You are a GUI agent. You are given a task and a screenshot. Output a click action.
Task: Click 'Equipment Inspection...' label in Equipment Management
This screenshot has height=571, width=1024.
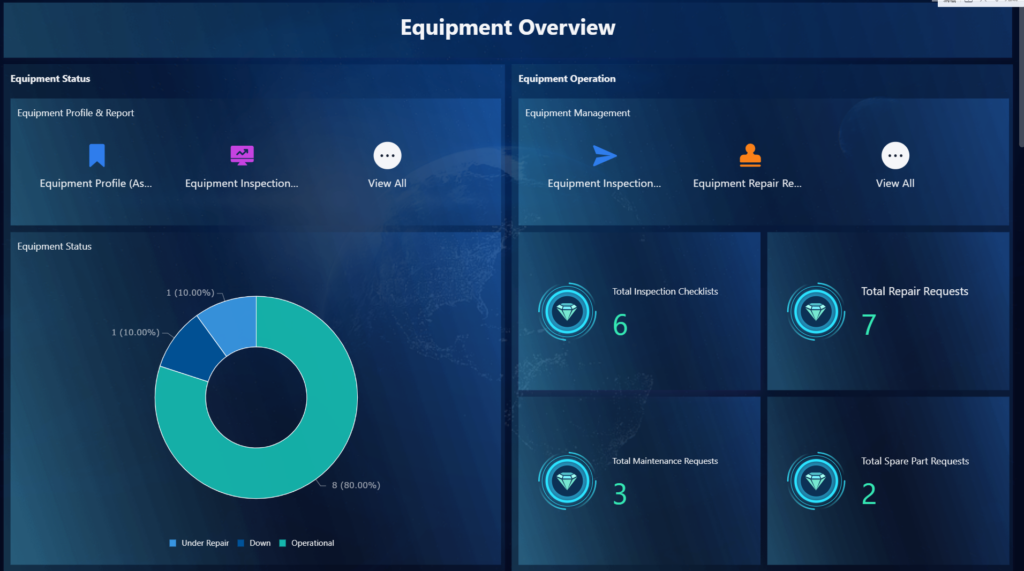[x=604, y=184]
